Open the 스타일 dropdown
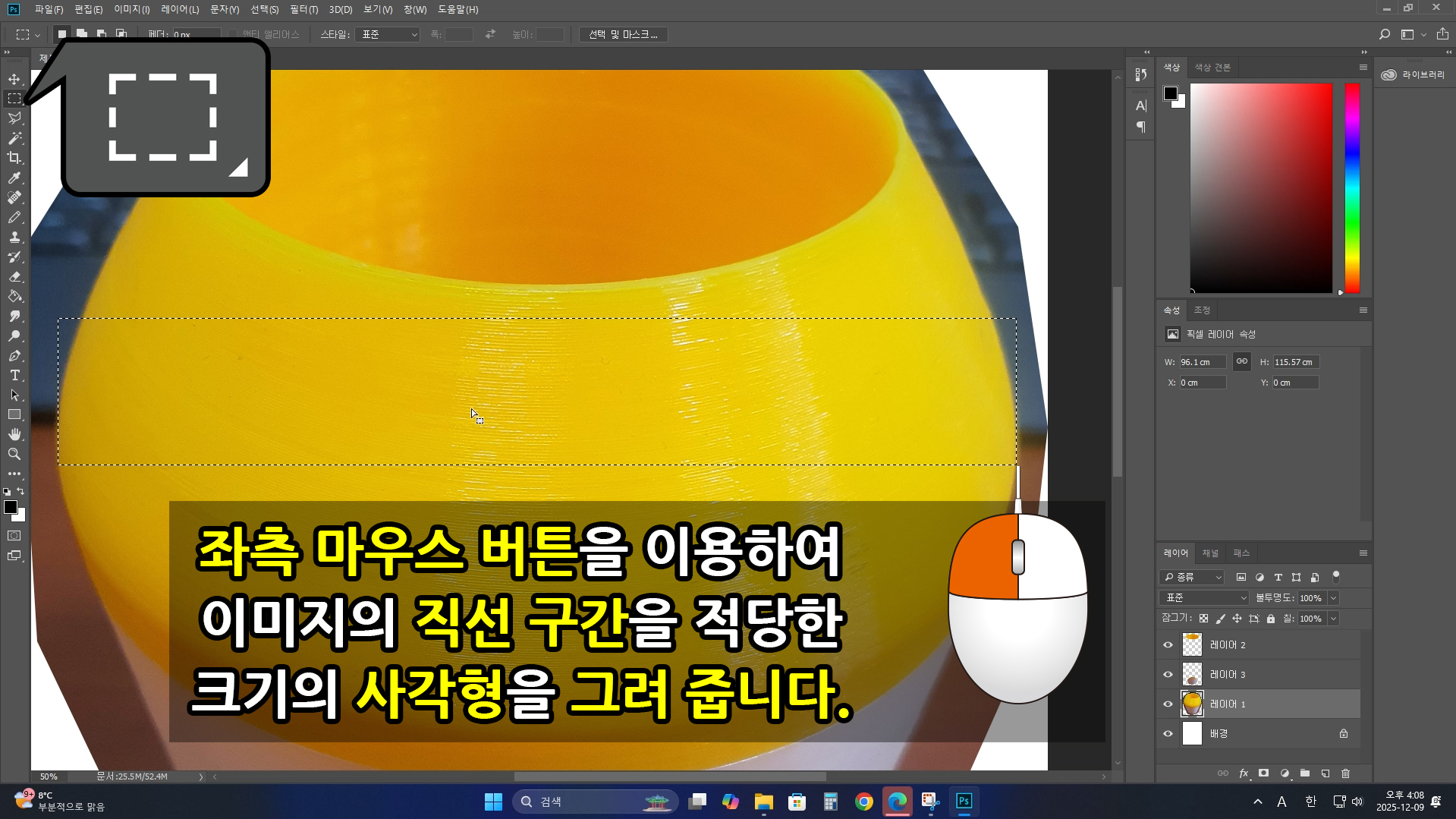 point(388,34)
